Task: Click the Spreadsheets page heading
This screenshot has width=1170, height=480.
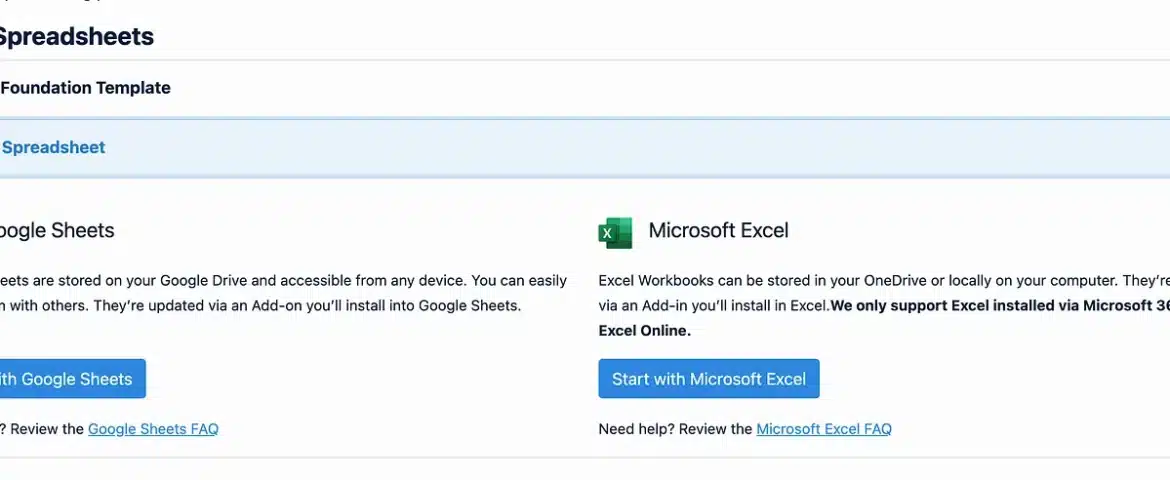Action: tap(75, 36)
